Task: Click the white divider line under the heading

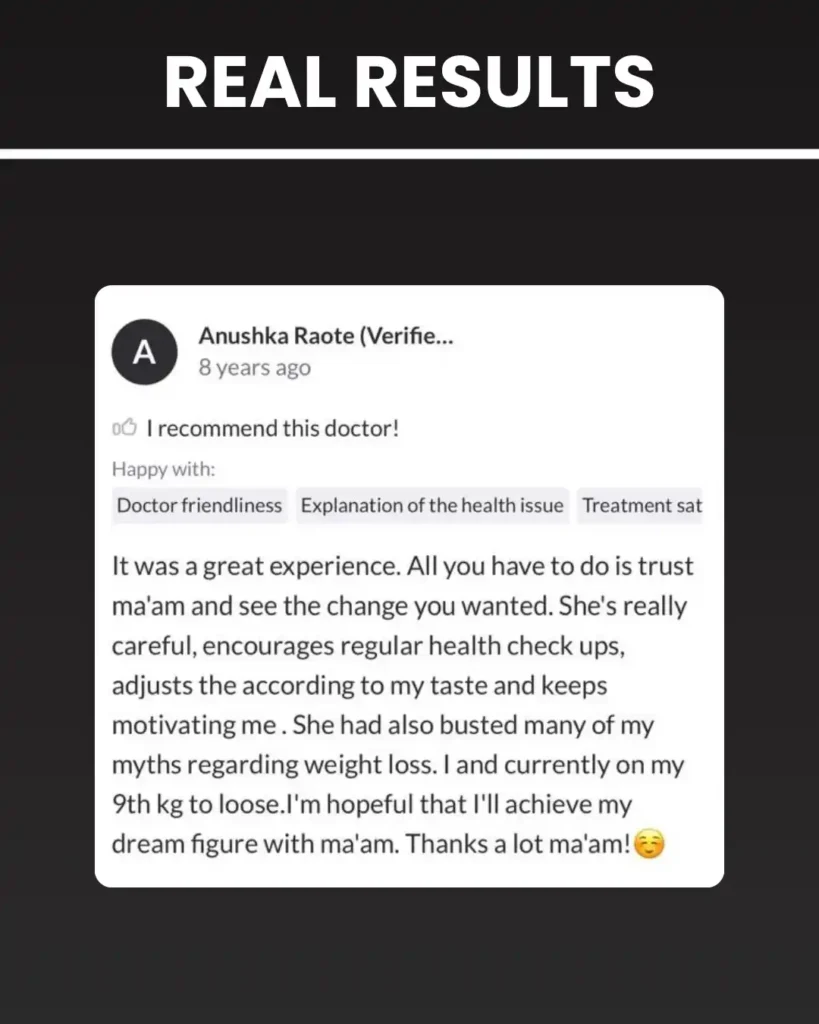Action: [409, 153]
